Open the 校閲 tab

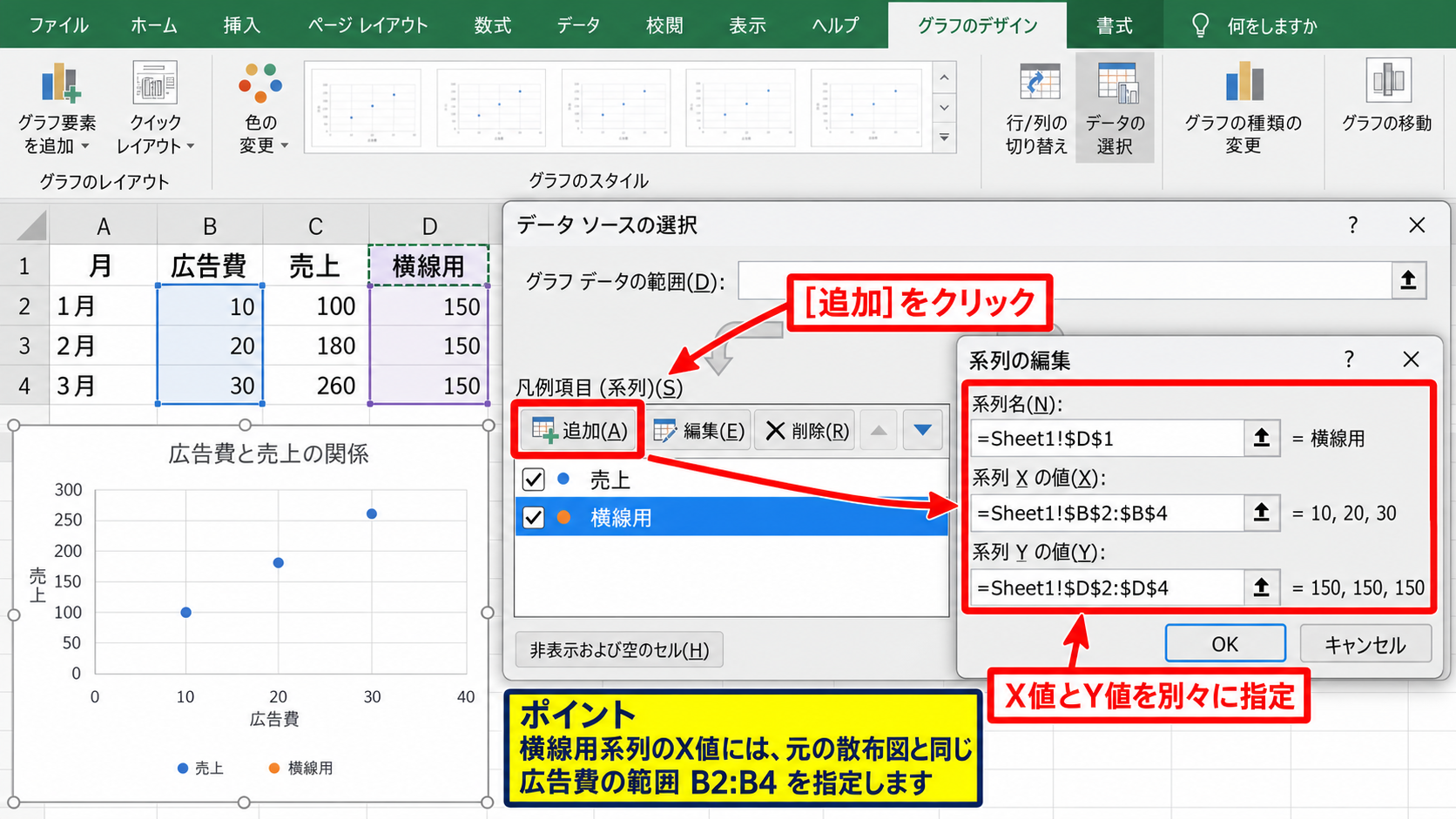click(664, 25)
